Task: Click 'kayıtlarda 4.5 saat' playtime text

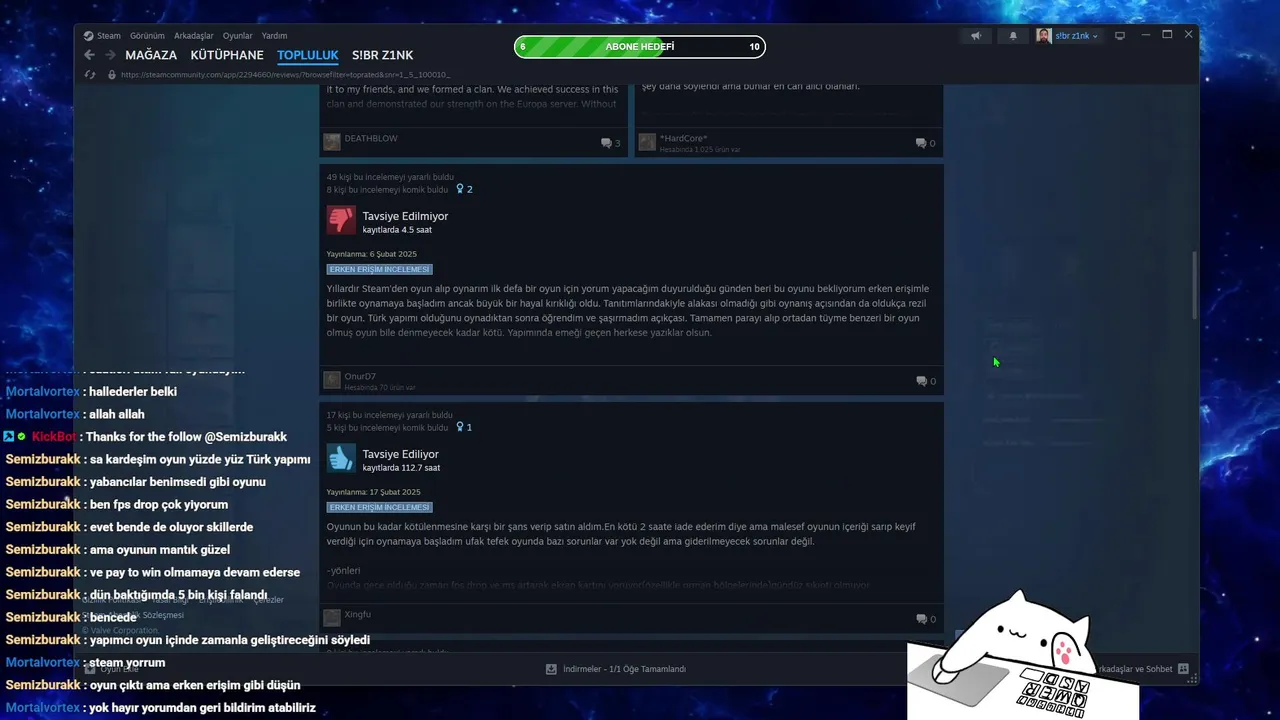Action: coord(397,230)
